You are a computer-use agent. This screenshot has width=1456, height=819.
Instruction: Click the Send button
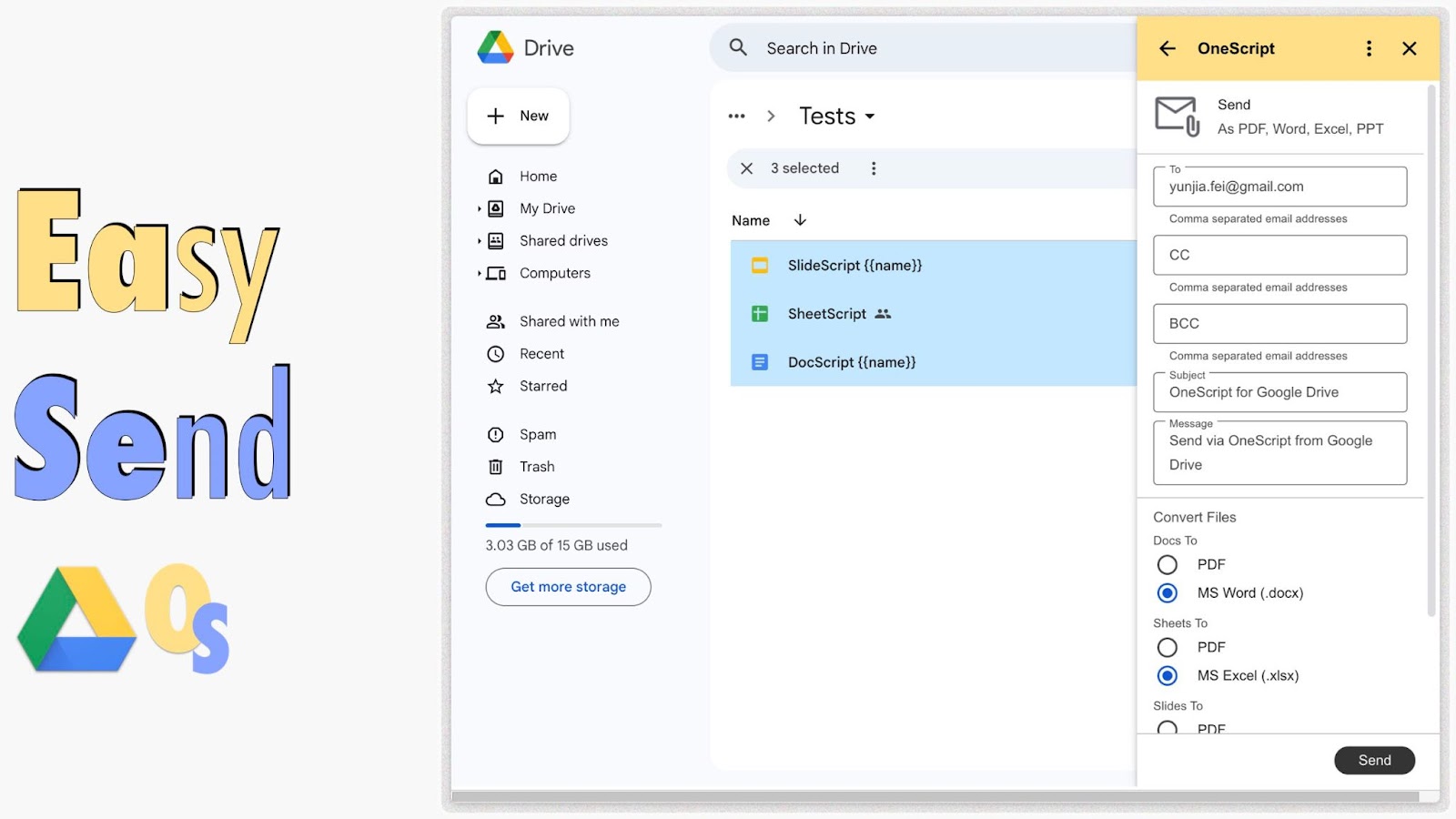(x=1374, y=761)
